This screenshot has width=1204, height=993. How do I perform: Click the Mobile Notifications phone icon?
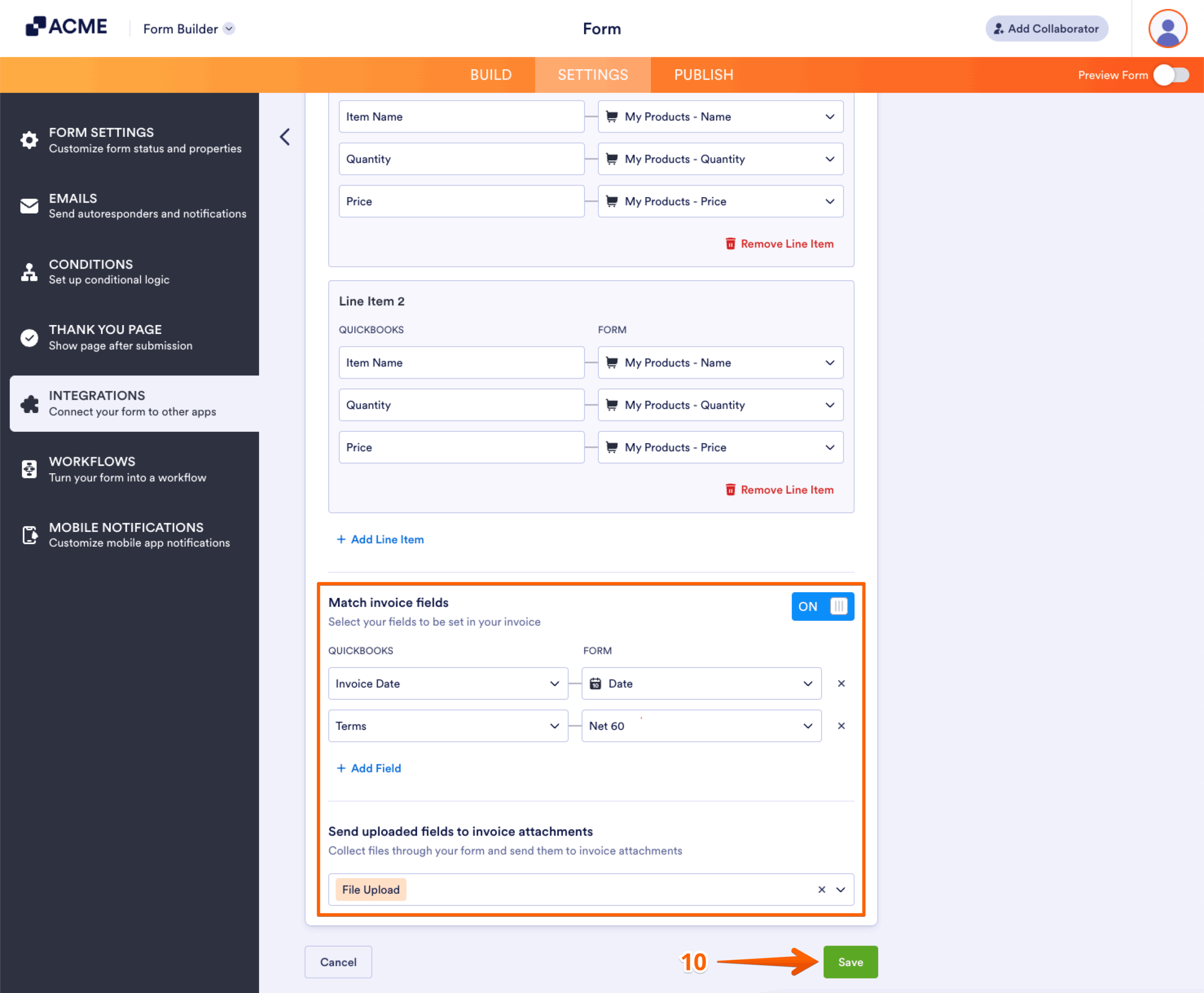click(x=29, y=535)
